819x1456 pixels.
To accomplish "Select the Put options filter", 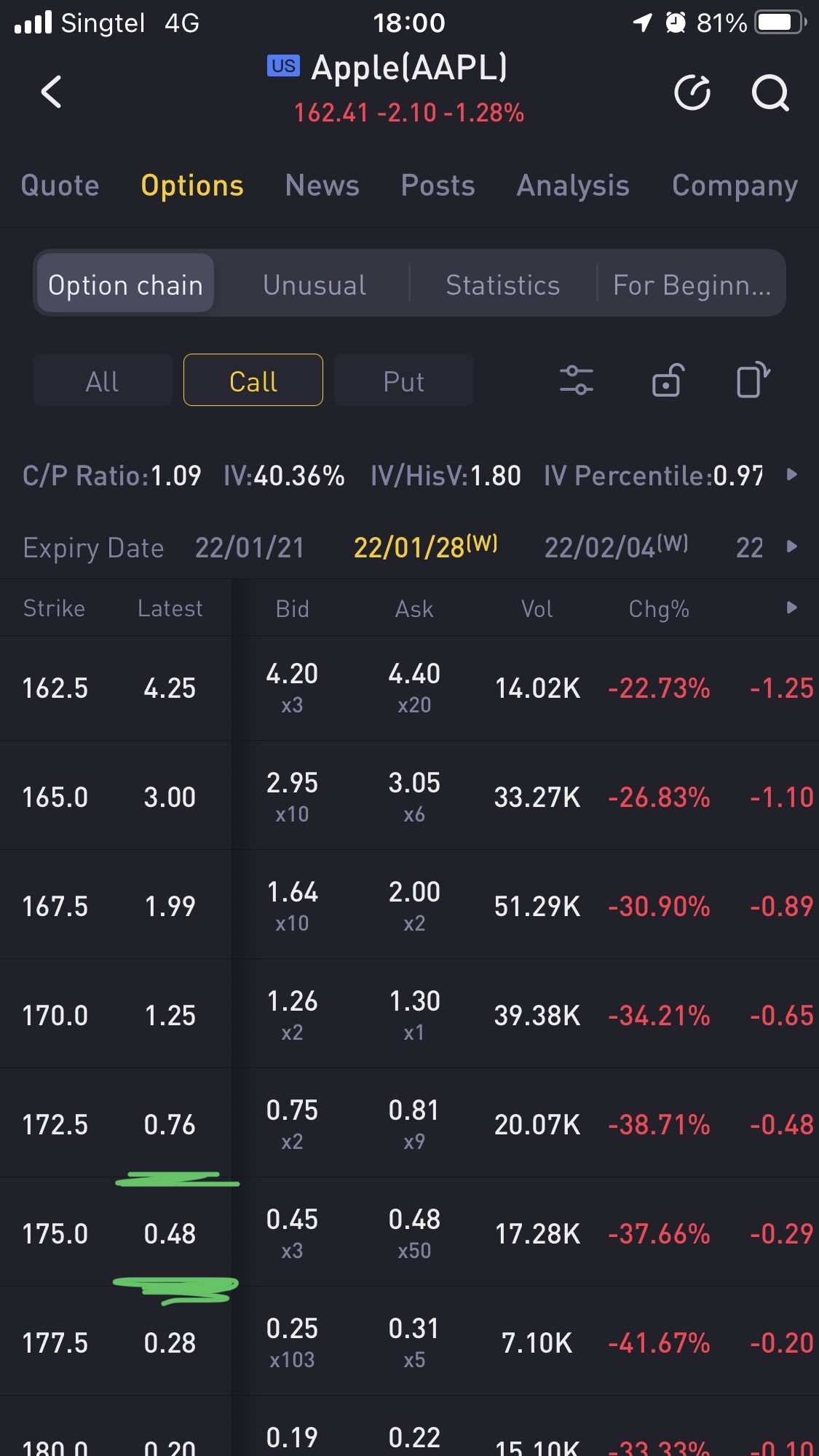I will point(403,381).
